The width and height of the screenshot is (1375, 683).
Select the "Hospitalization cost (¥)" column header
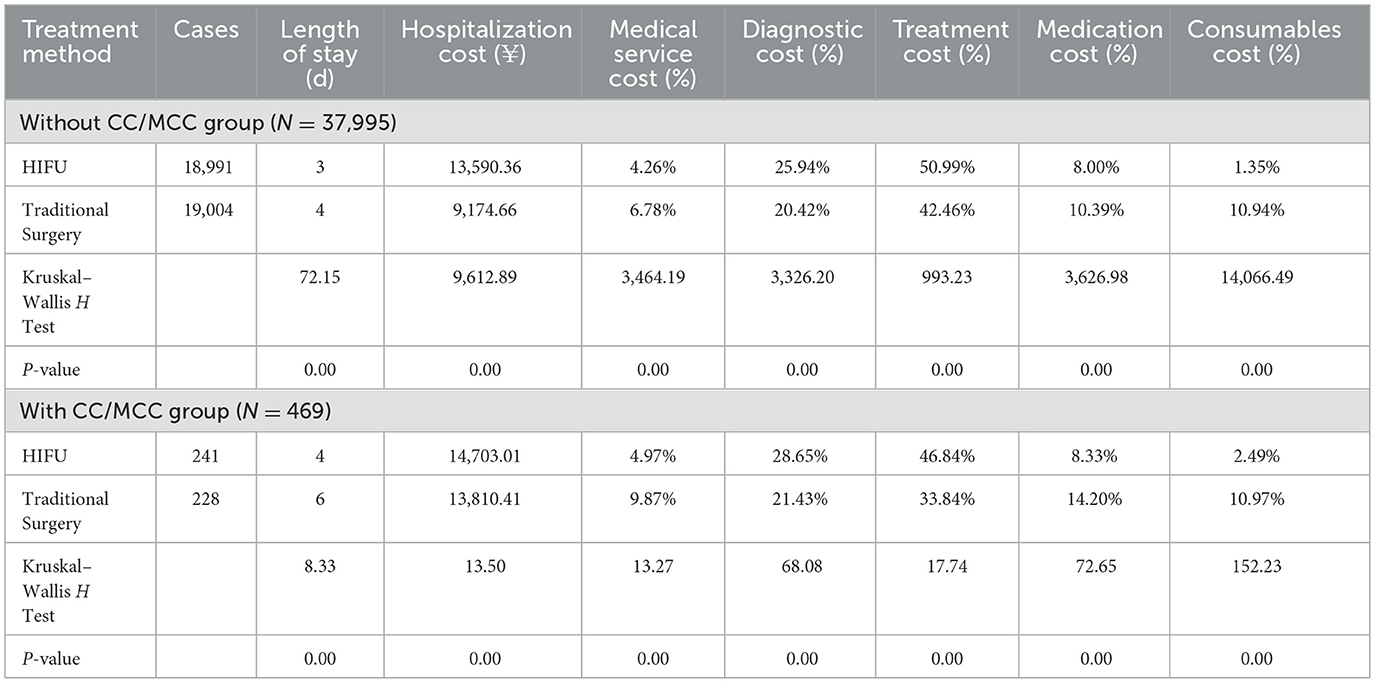coord(486,42)
